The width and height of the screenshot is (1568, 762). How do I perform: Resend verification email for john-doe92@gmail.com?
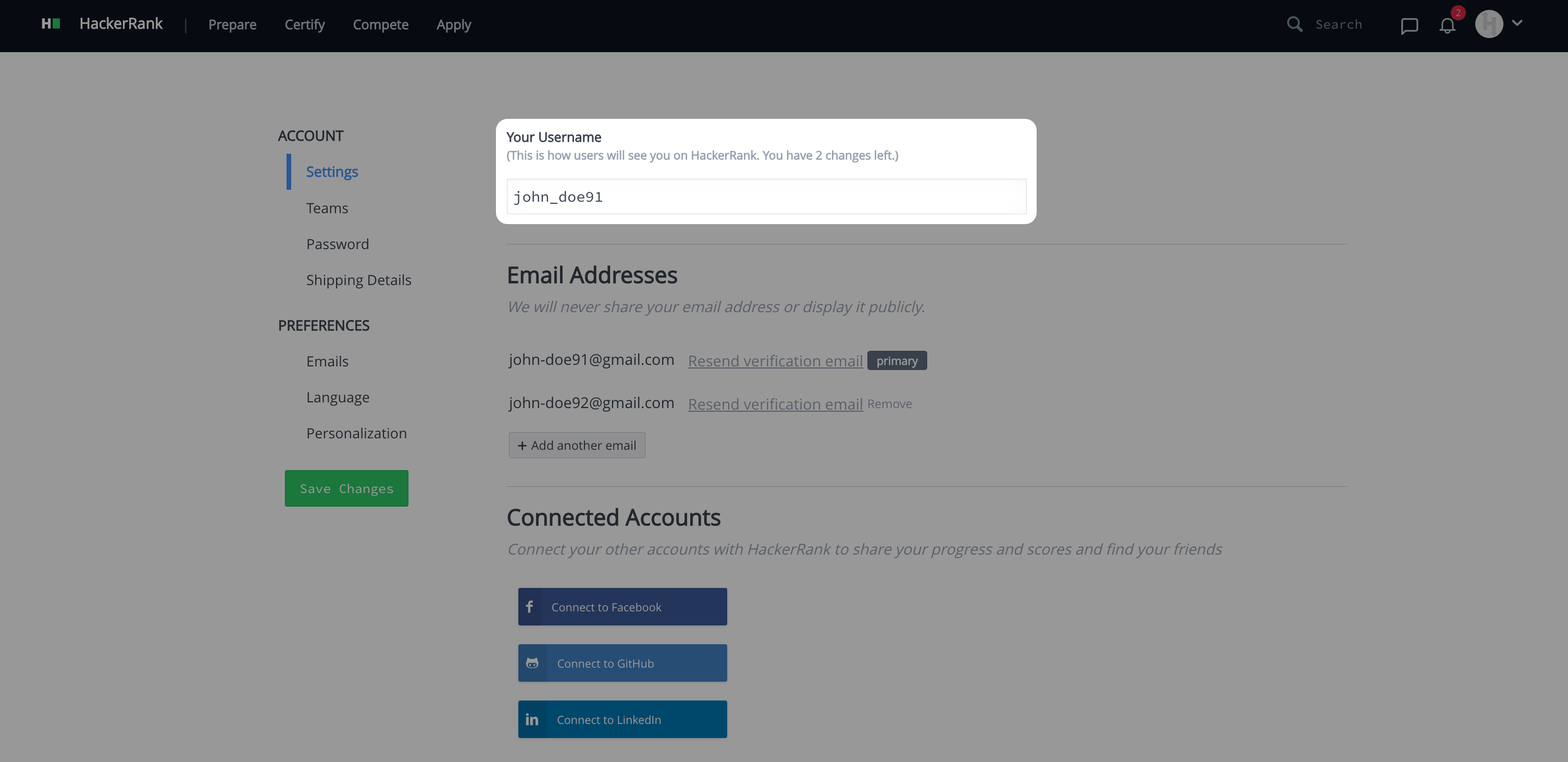pos(776,404)
